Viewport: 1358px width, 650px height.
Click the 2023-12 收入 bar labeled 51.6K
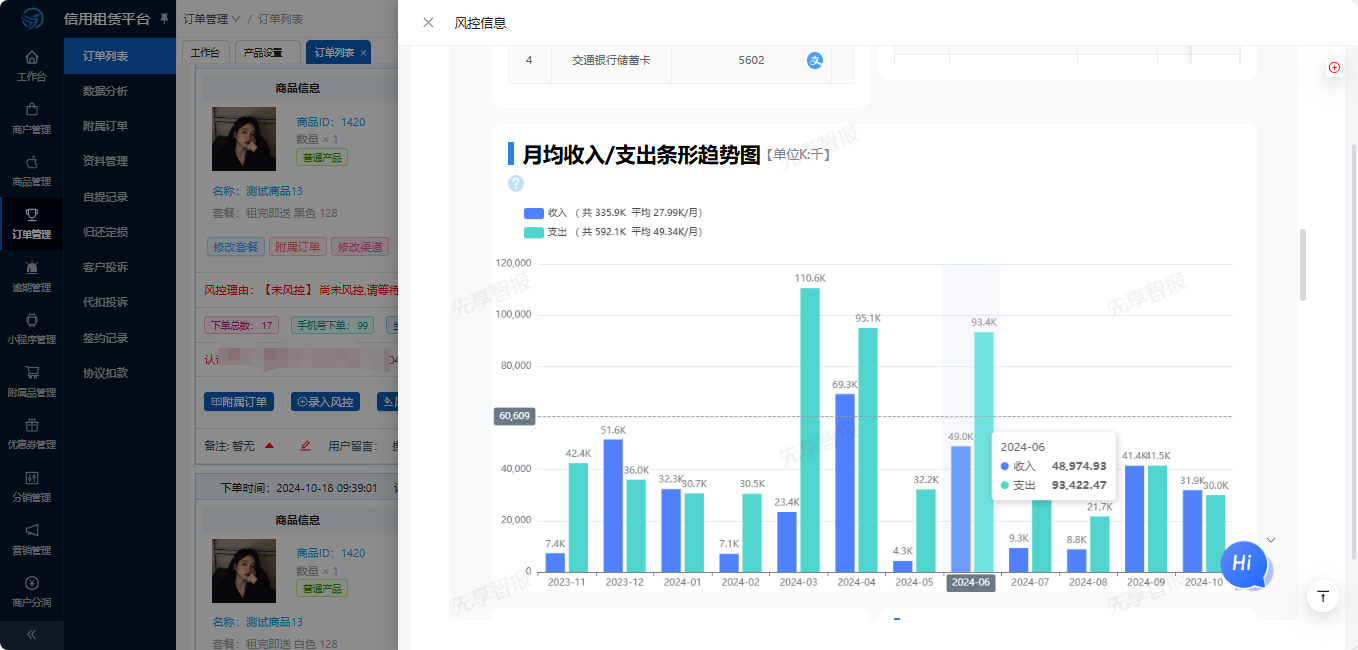(x=613, y=506)
